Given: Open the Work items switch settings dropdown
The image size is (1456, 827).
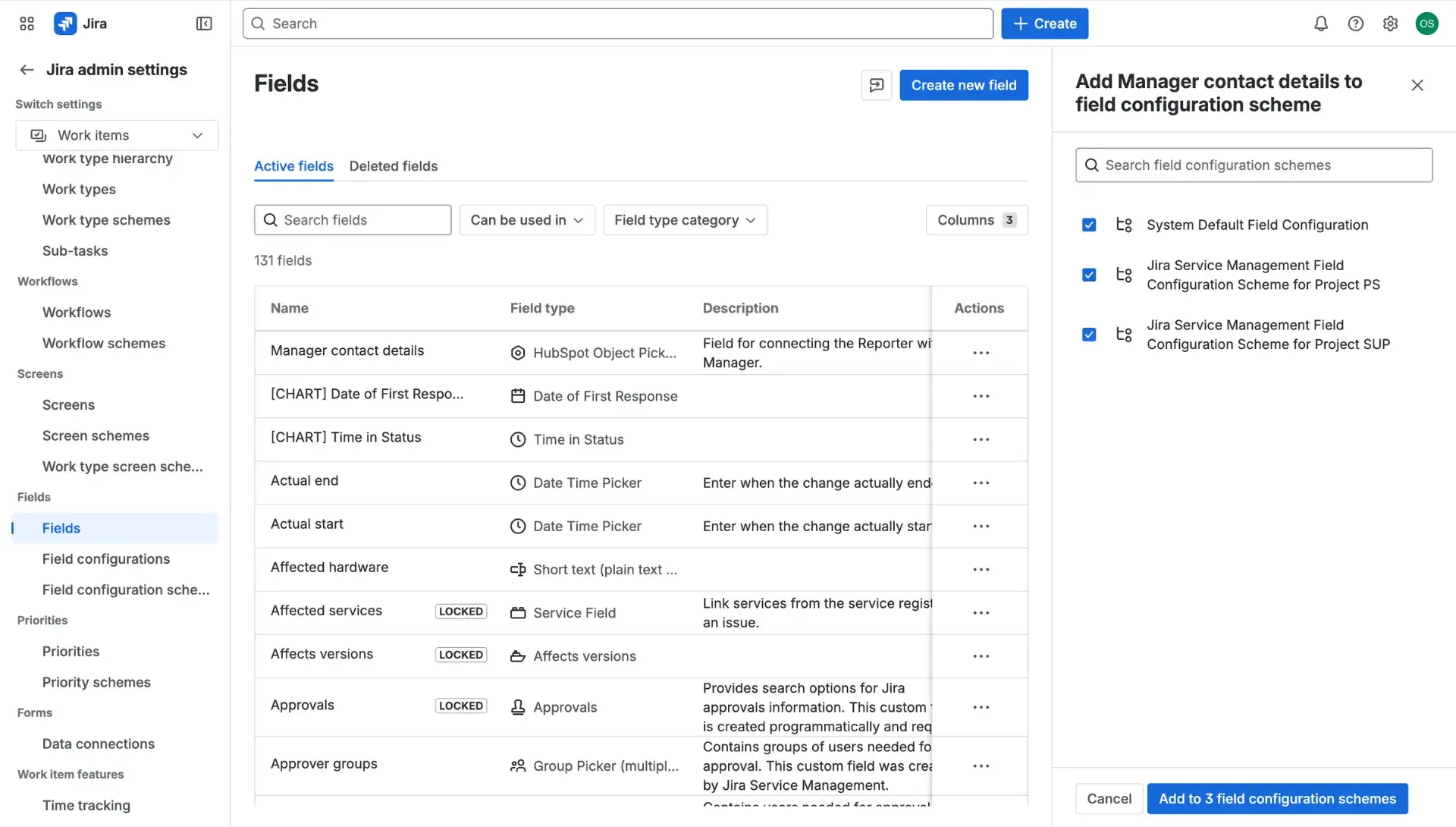Looking at the screenshot, I should (x=116, y=134).
